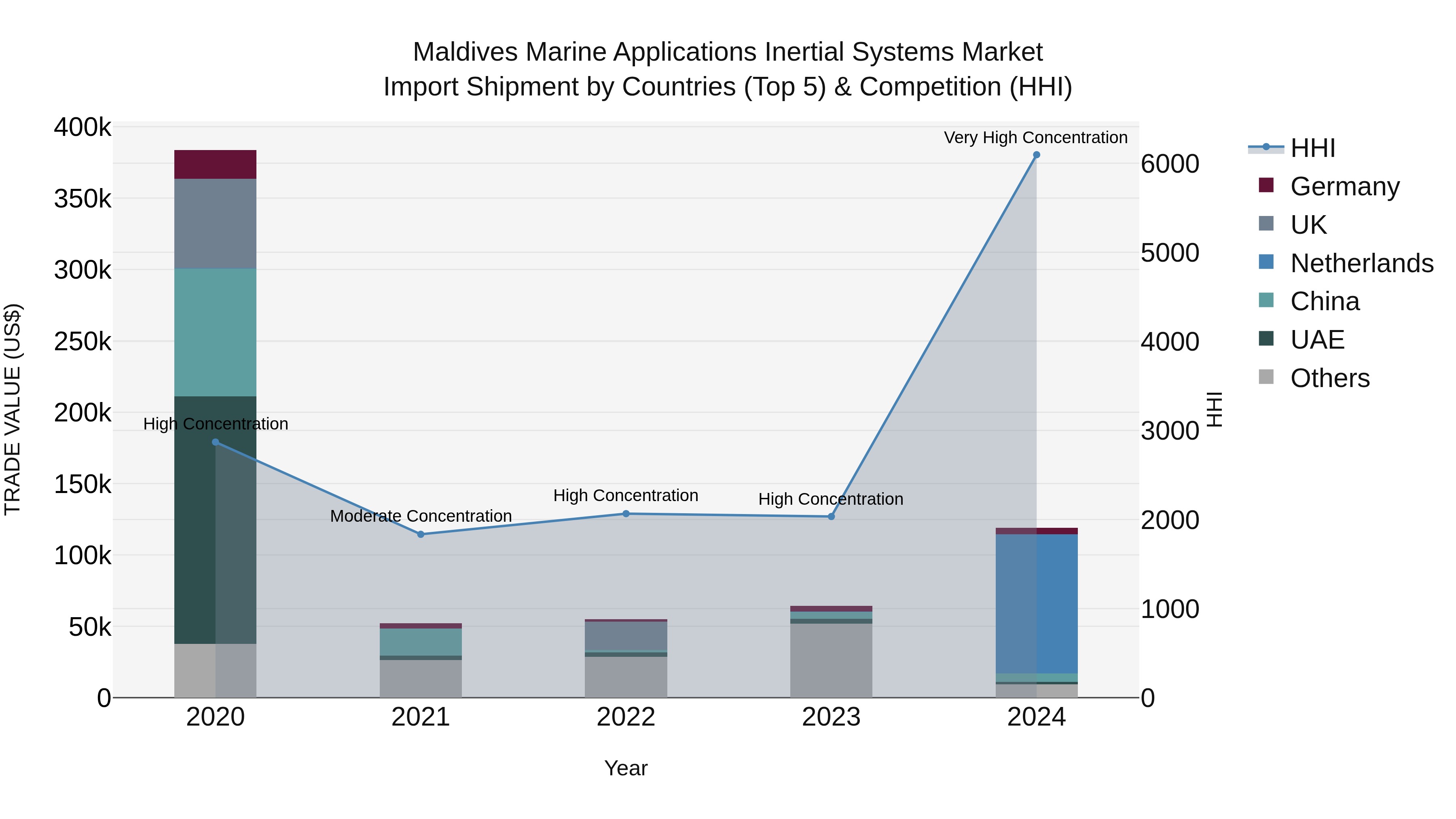Image resolution: width=1456 pixels, height=819 pixels.
Task: Click the 2020 HHI data point
Action: (x=215, y=442)
